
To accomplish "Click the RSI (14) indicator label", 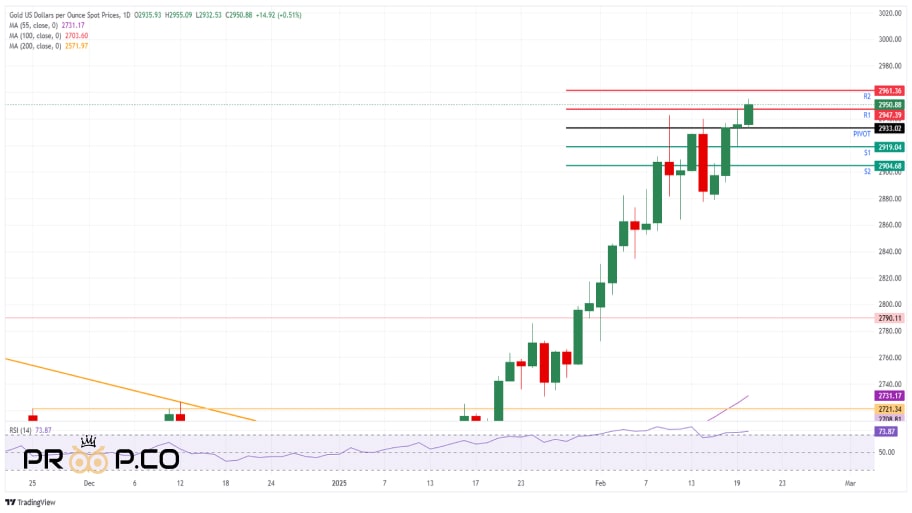I will coord(20,430).
